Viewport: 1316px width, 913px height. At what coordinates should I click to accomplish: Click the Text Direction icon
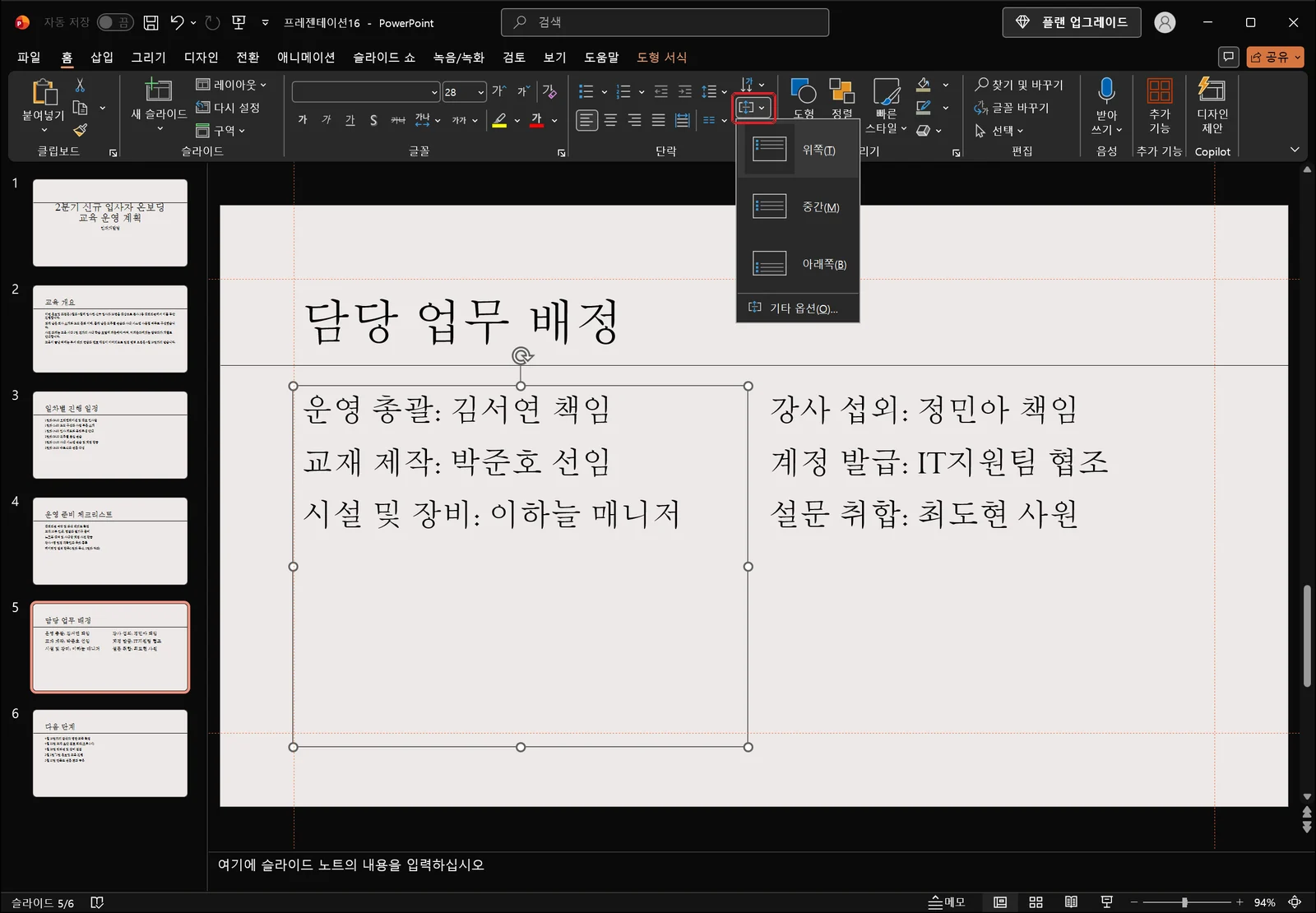pyautogui.click(x=747, y=84)
